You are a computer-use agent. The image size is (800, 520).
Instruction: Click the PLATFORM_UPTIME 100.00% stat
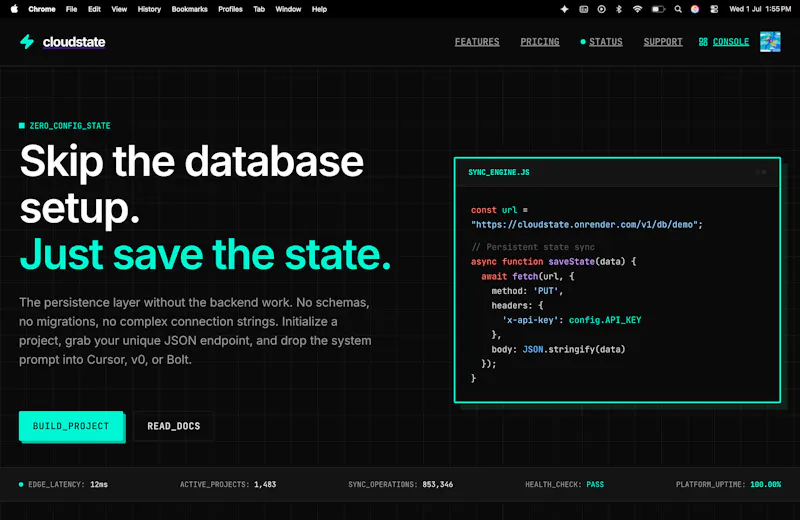728,484
